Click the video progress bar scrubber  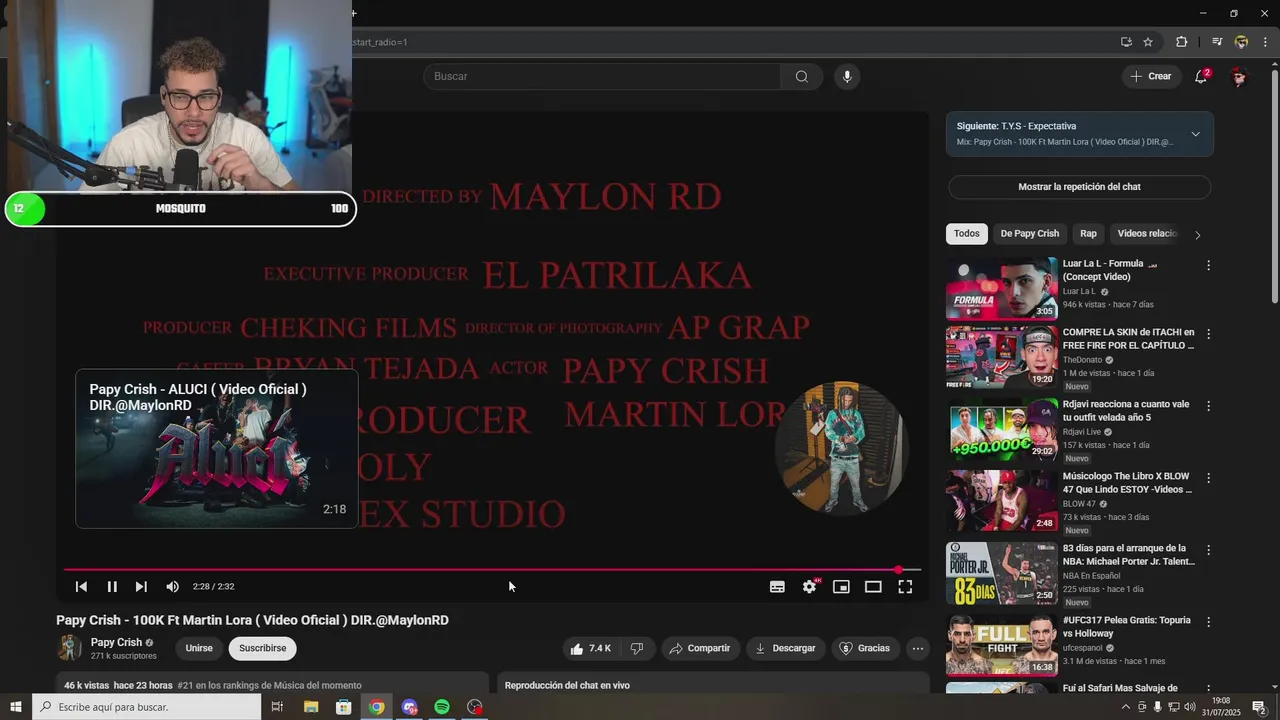(898, 570)
